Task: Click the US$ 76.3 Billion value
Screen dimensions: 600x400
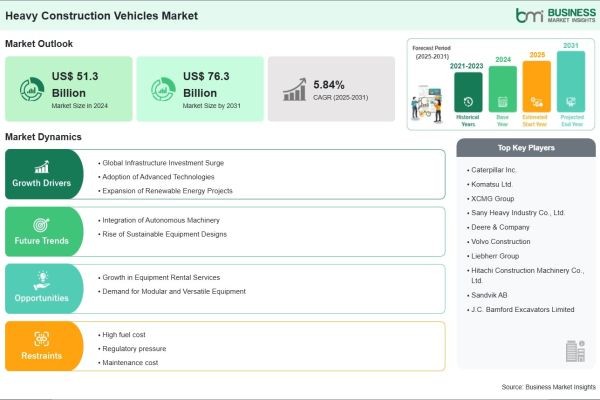Action: pyautogui.click(x=206, y=85)
